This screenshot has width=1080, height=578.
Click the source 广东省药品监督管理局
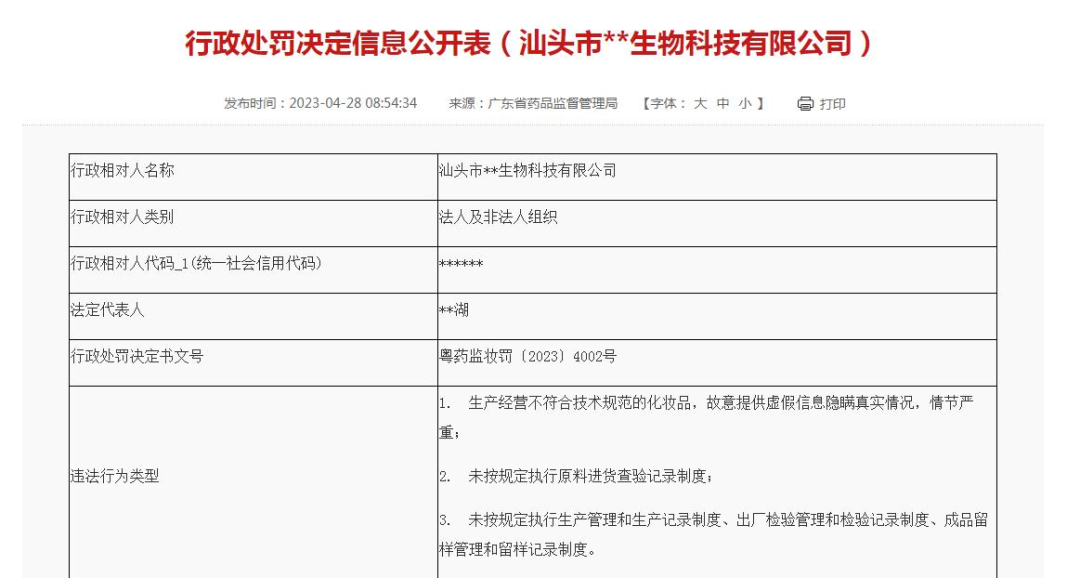click(x=551, y=103)
